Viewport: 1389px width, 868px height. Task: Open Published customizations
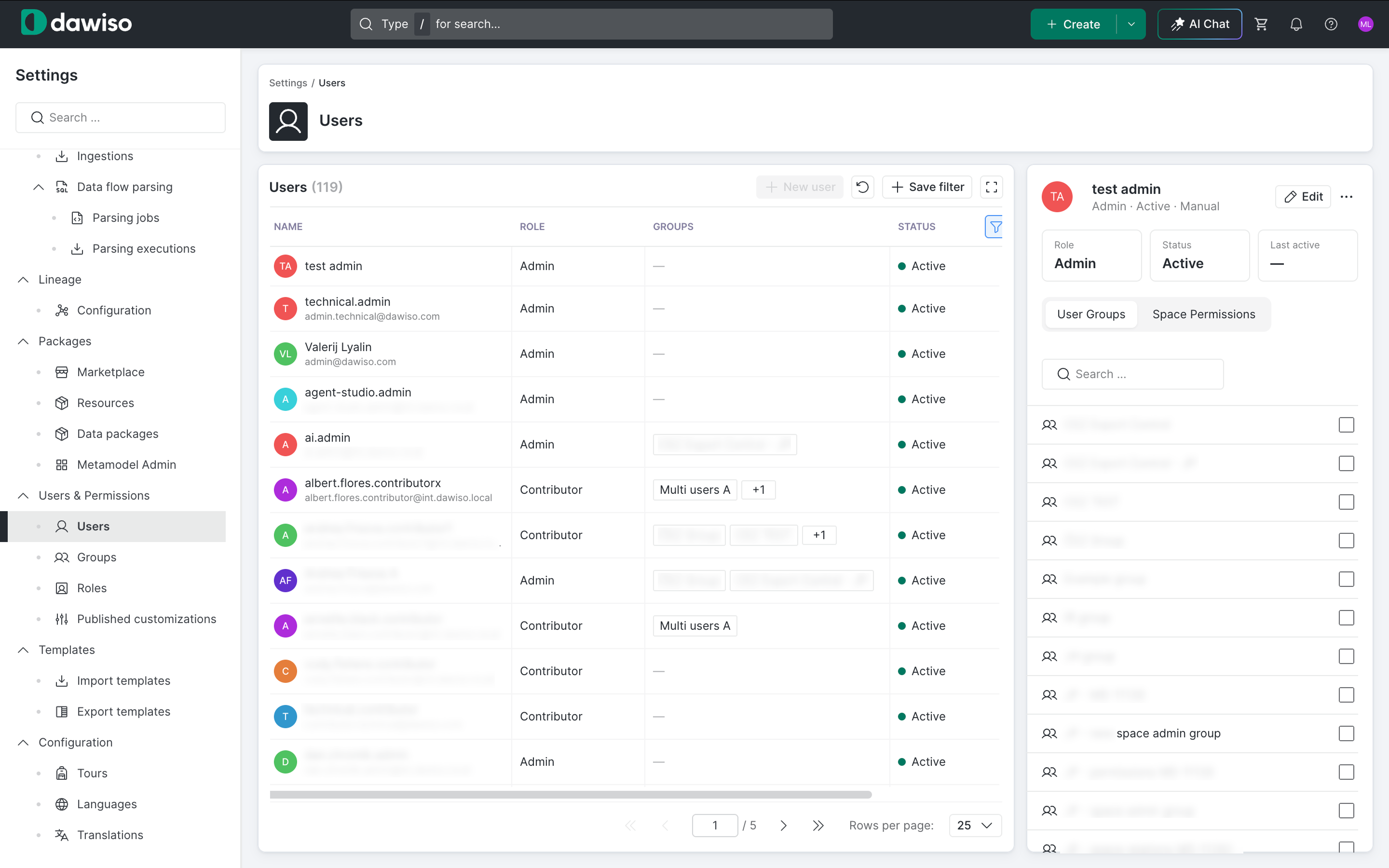(146, 619)
